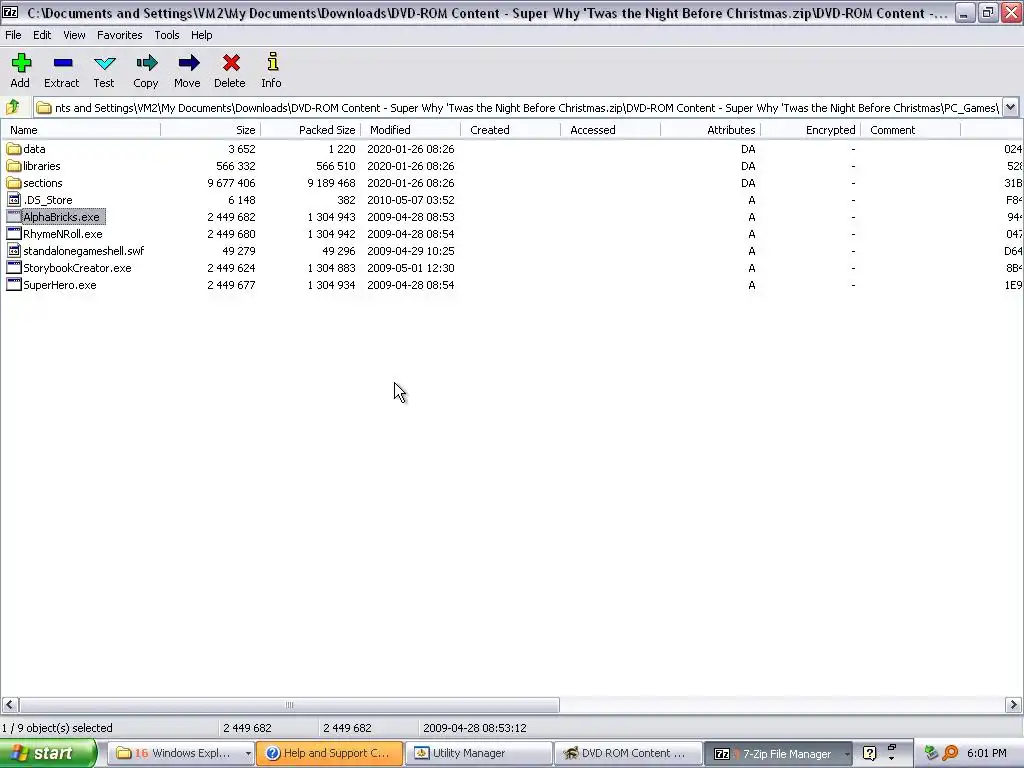The image size is (1024, 768).
Task: Click modified date 2010-05-07 03:52
Action: (410, 200)
